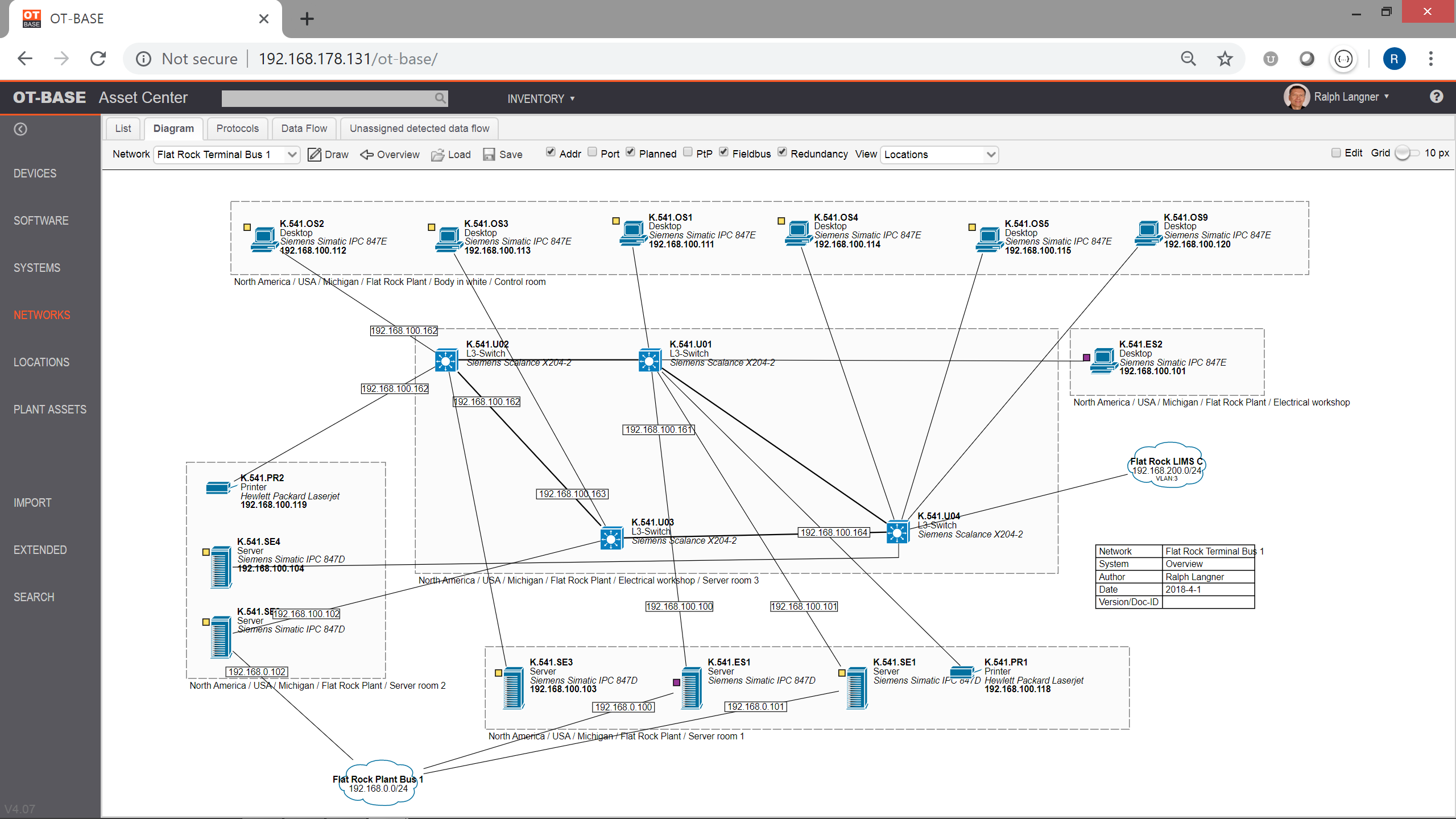
Task: Select the K.541.OS4 desktop icon
Action: click(x=799, y=233)
